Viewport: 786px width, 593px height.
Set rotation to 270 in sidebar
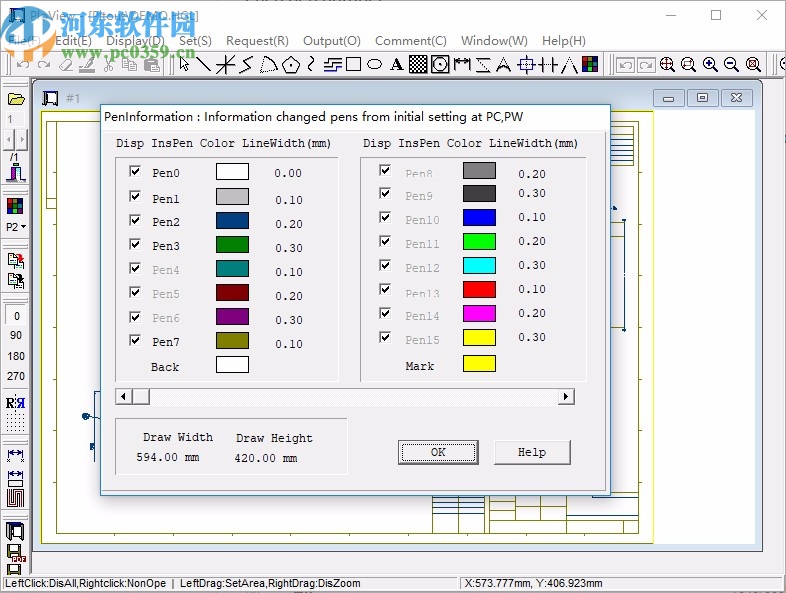click(x=16, y=376)
